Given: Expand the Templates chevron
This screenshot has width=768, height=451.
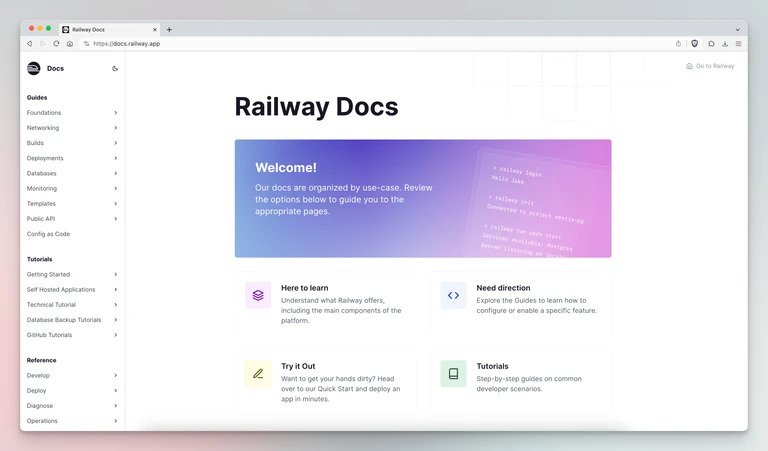Looking at the screenshot, I should [116, 204].
